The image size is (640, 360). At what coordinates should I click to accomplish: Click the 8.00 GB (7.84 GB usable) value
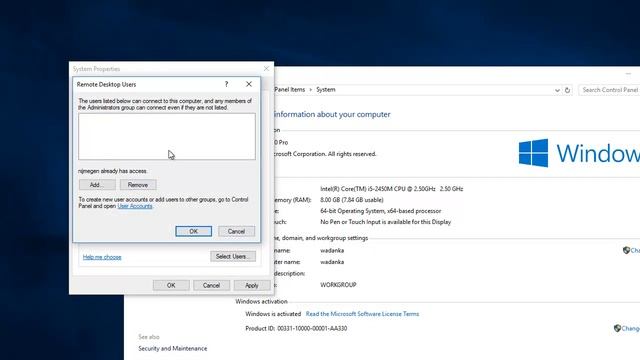click(x=352, y=200)
